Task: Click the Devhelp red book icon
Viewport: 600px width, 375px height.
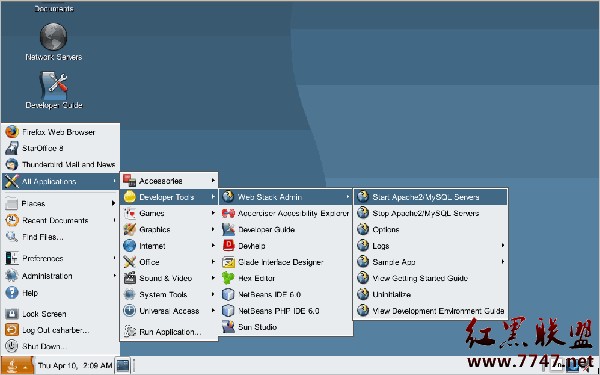Action: (x=228, y=246)
